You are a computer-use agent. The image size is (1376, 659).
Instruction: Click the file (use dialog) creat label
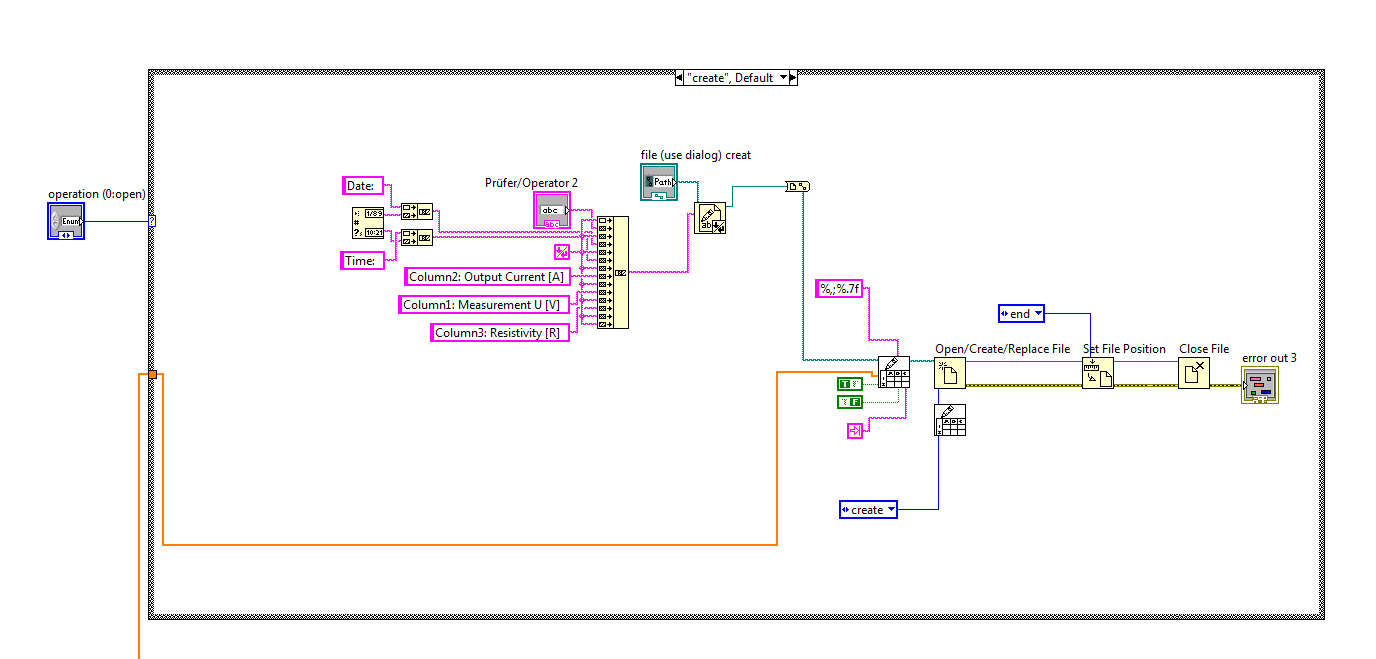click(x=696, y=155)
